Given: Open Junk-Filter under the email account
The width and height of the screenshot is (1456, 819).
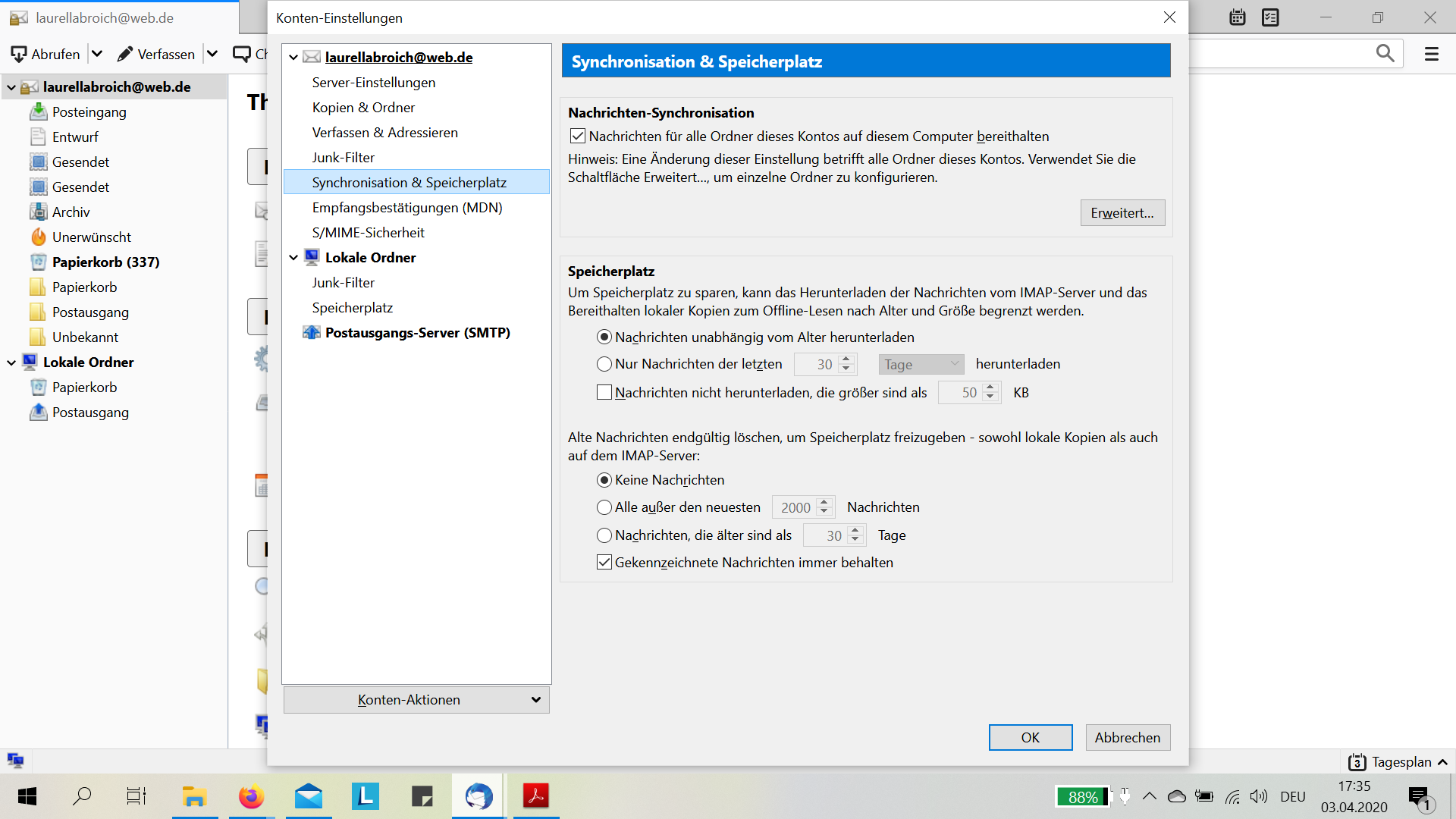Looking at the screenshot, I should click(x=343, y=158).
